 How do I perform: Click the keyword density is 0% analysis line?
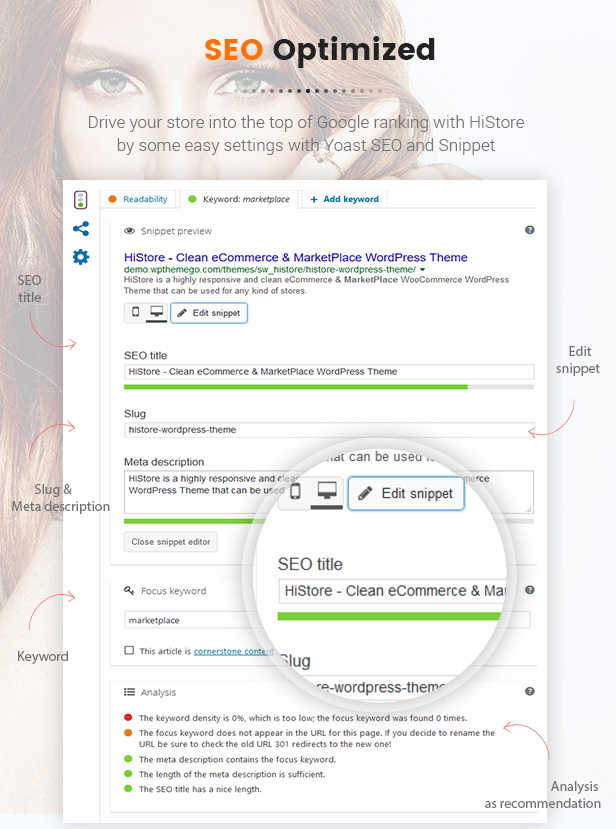(303, 718)
